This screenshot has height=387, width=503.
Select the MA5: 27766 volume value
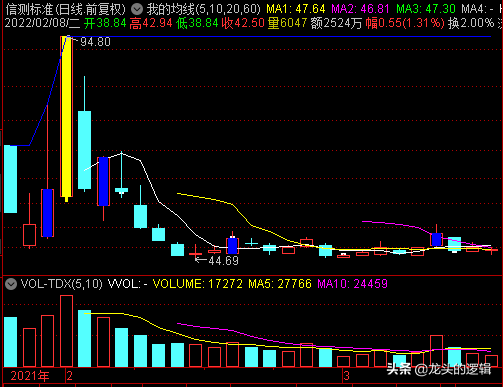280,284
